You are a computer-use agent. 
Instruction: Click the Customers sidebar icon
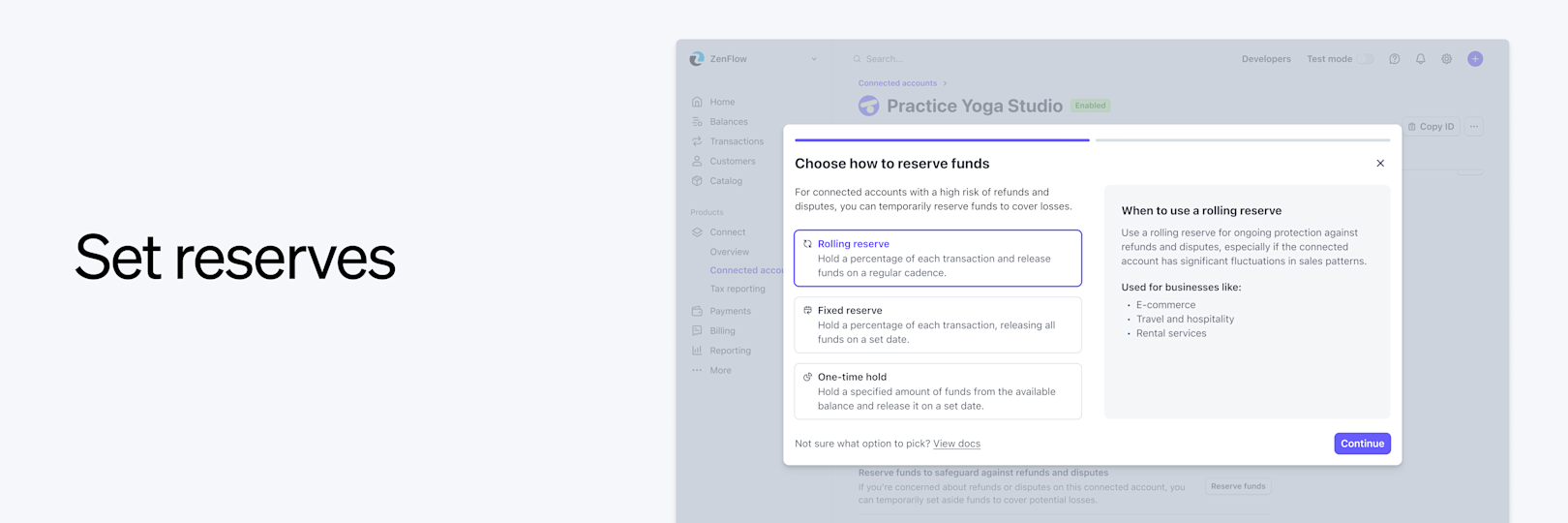coord(697,161)
